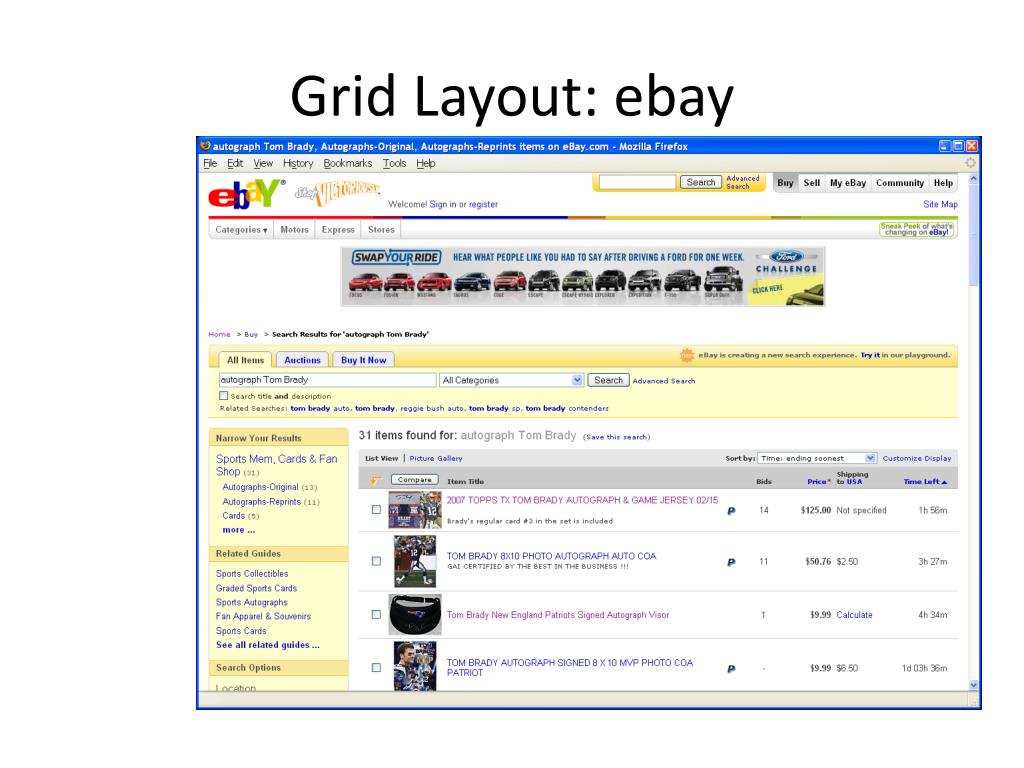The height and width of the screenshot is (768, 1024).
Task: Check the box for MVP Photo COA item
Action: (x=376, y=667)
